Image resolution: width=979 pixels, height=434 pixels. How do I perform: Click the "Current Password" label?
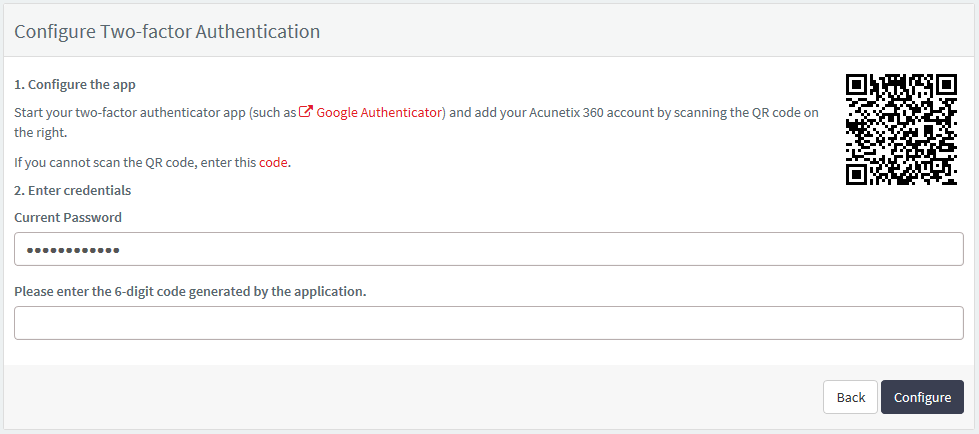(x=68, y=217)
